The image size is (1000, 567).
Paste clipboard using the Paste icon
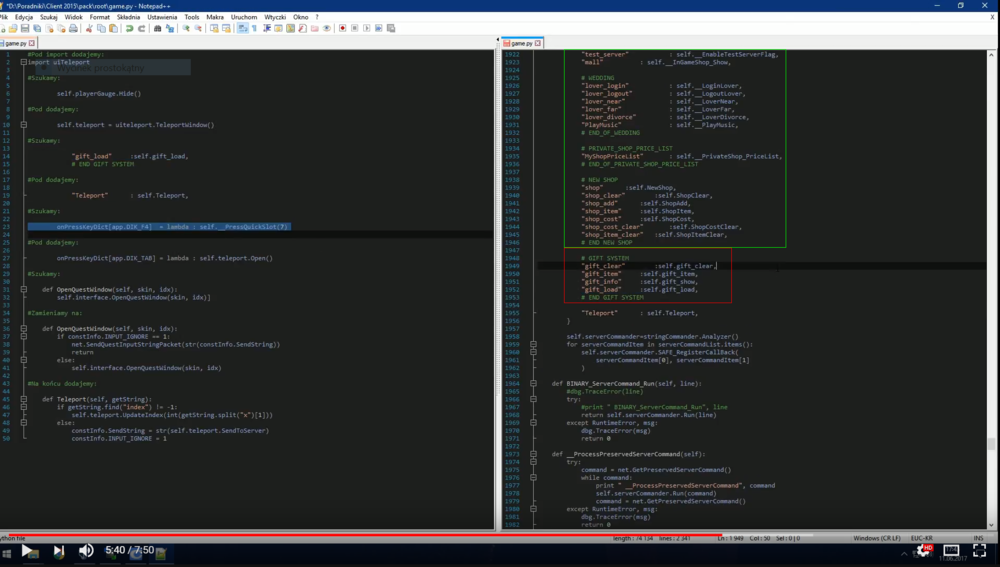pos(114,28)
